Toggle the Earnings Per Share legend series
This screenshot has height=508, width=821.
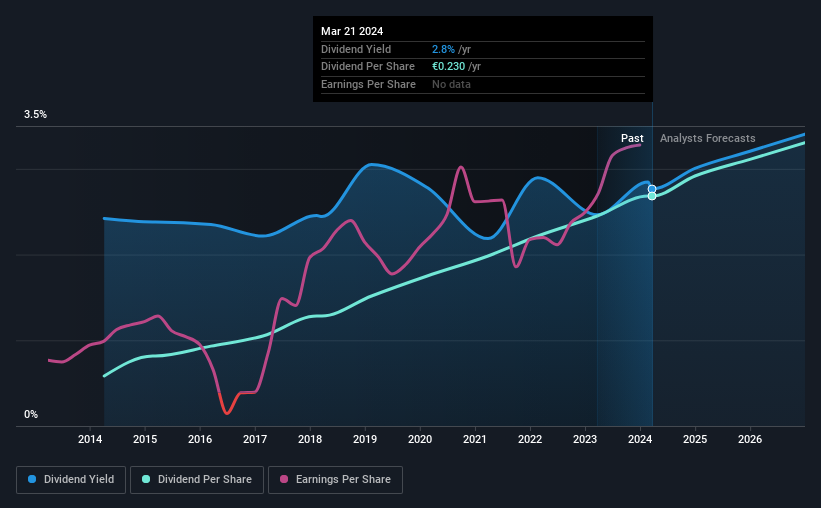335,480
